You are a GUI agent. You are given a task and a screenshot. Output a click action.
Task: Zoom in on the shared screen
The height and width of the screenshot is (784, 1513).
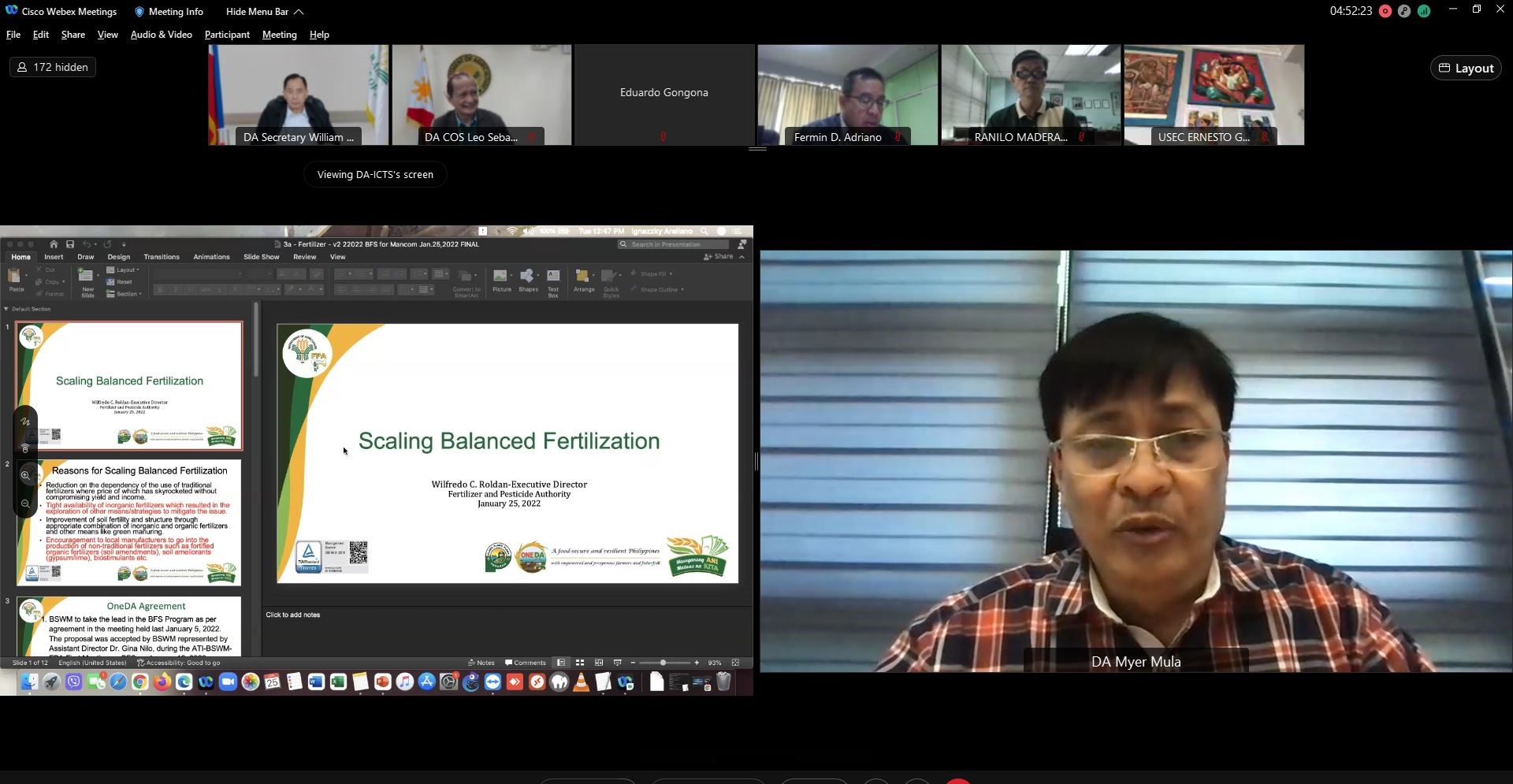click(x=25, y=476)
